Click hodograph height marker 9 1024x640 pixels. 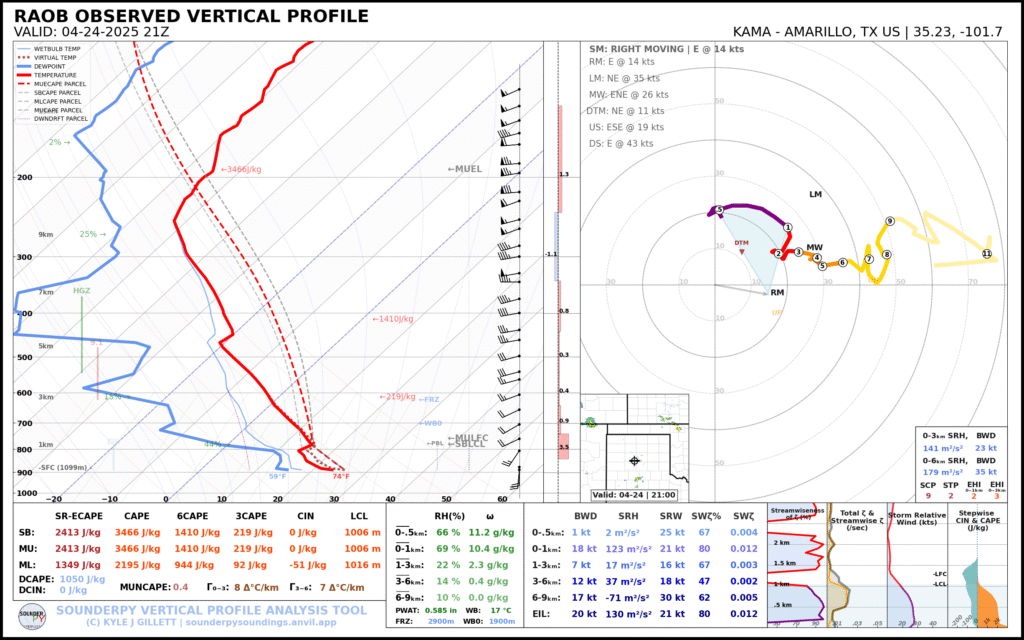[x=889, y=221]
